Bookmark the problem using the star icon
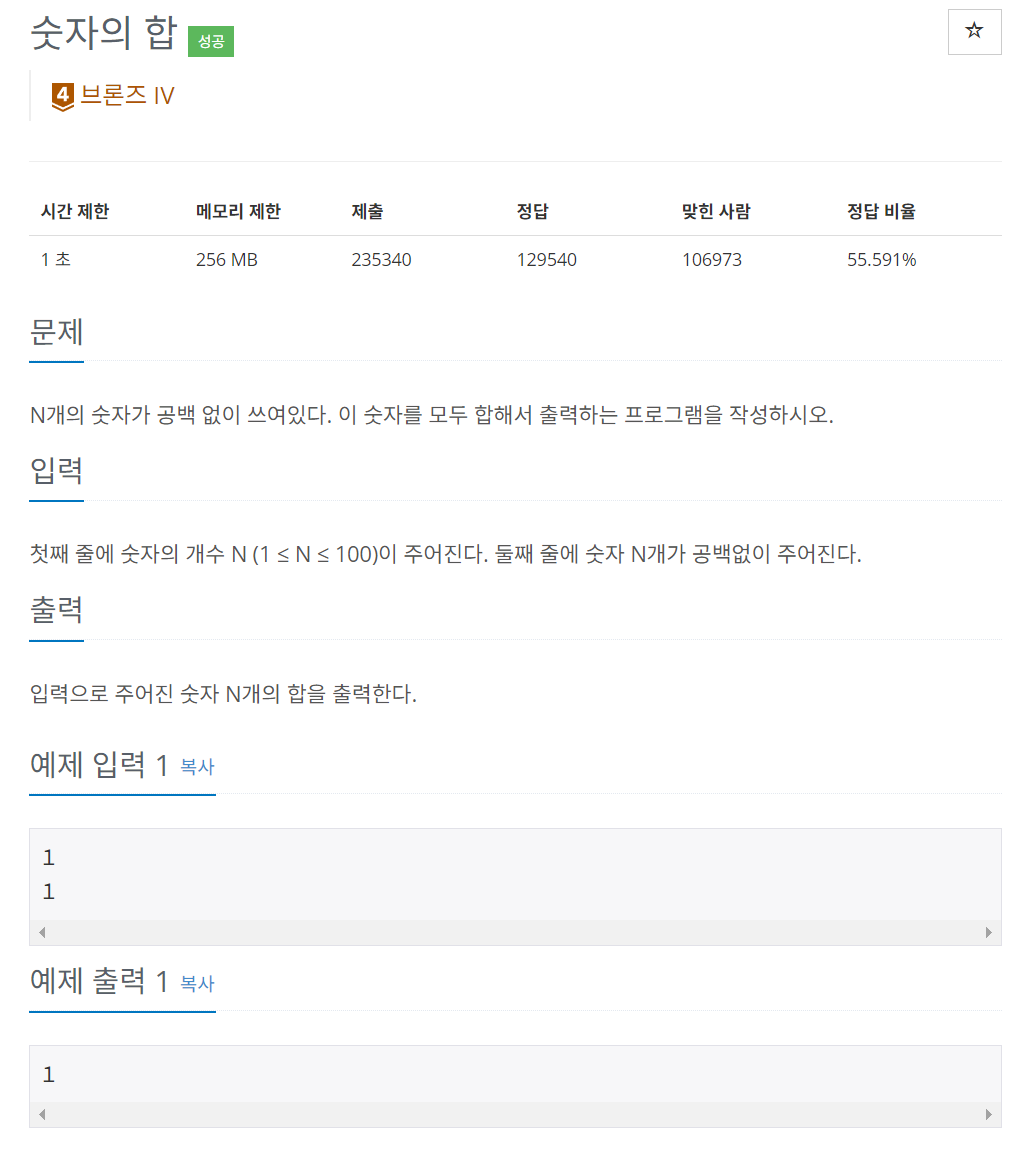1035x1149 pixels. tap(973, 31)
